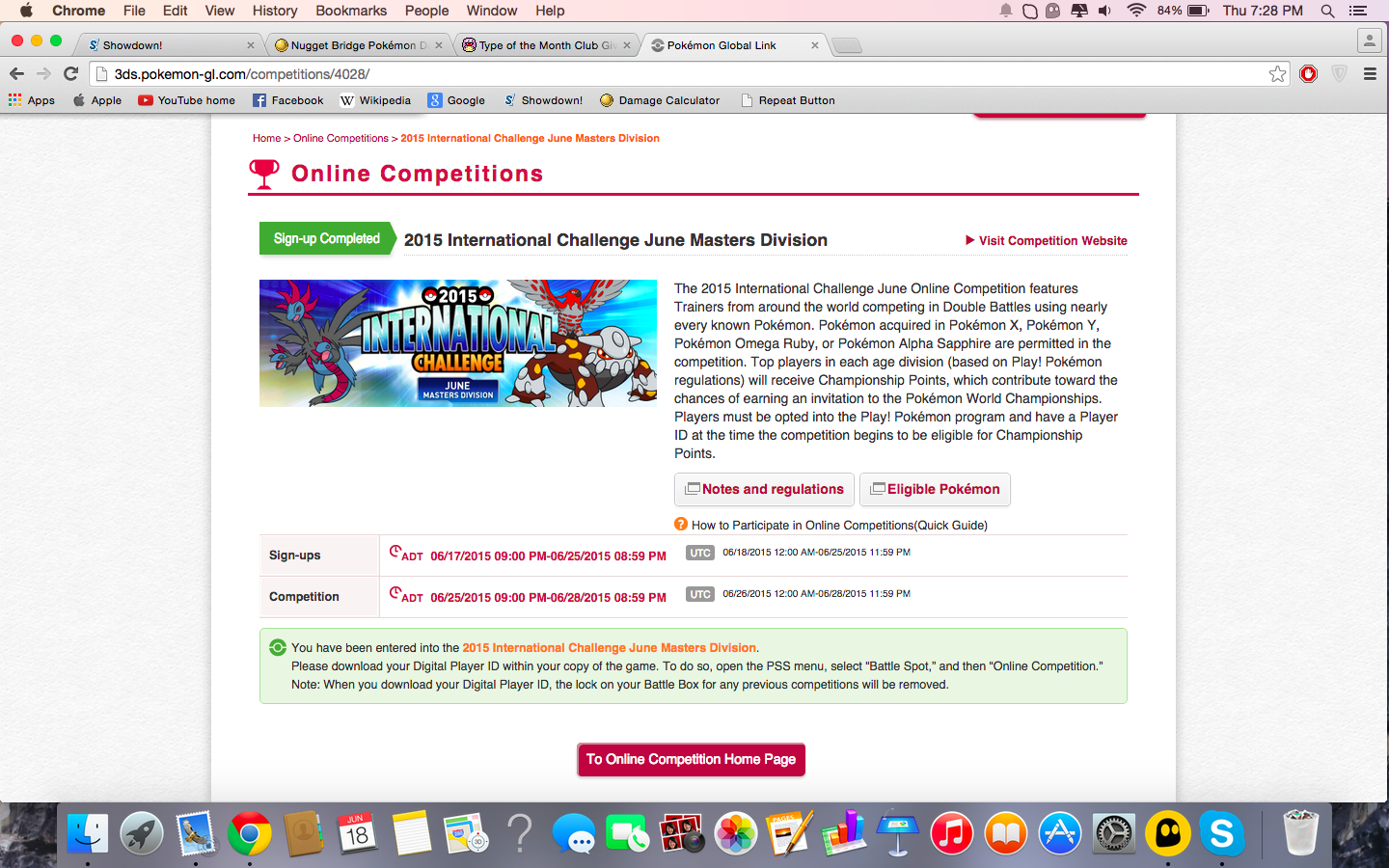Click Visit Competition Website link
This screenshot has height=868, width=1389.
tap(1047, 240)
